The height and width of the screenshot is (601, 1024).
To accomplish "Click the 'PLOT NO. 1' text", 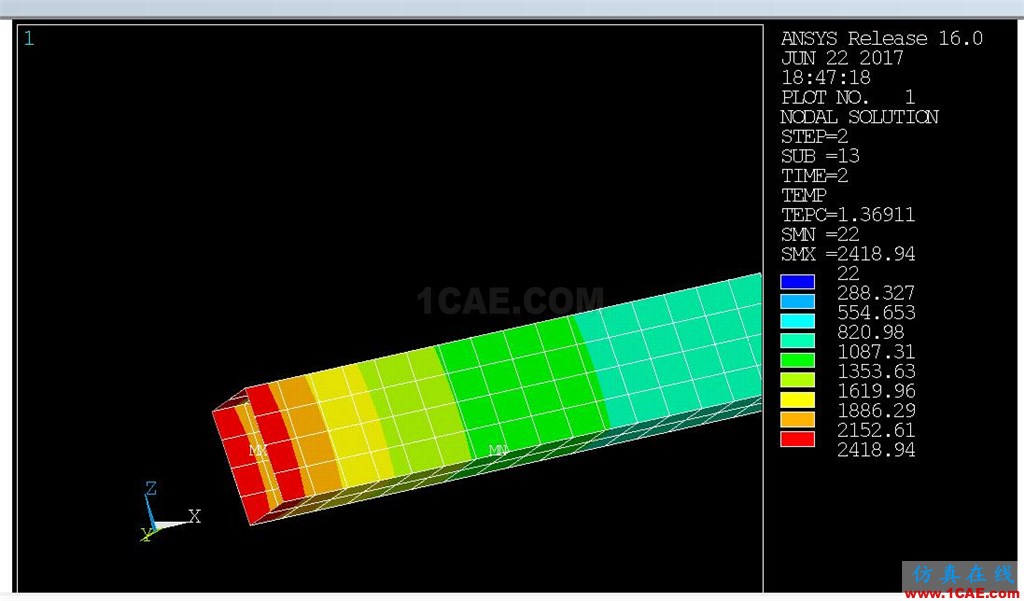I will point(848,97).
